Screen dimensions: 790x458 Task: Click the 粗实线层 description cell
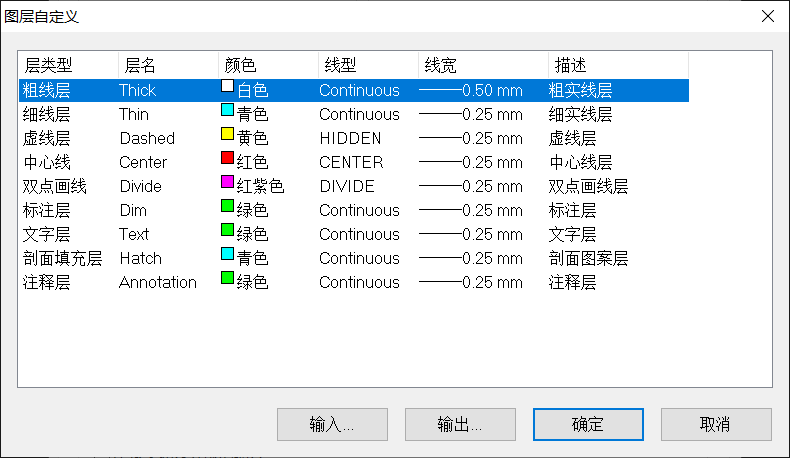coord(580,90)
